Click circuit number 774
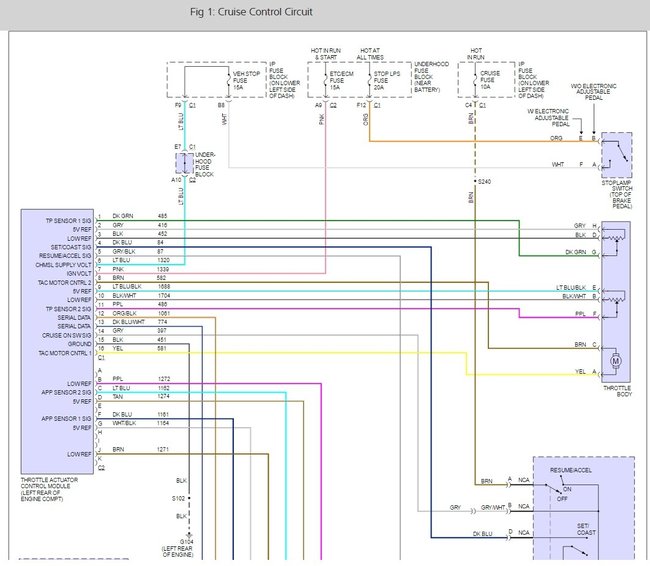 pyautogui.click(x=162, y=322)
